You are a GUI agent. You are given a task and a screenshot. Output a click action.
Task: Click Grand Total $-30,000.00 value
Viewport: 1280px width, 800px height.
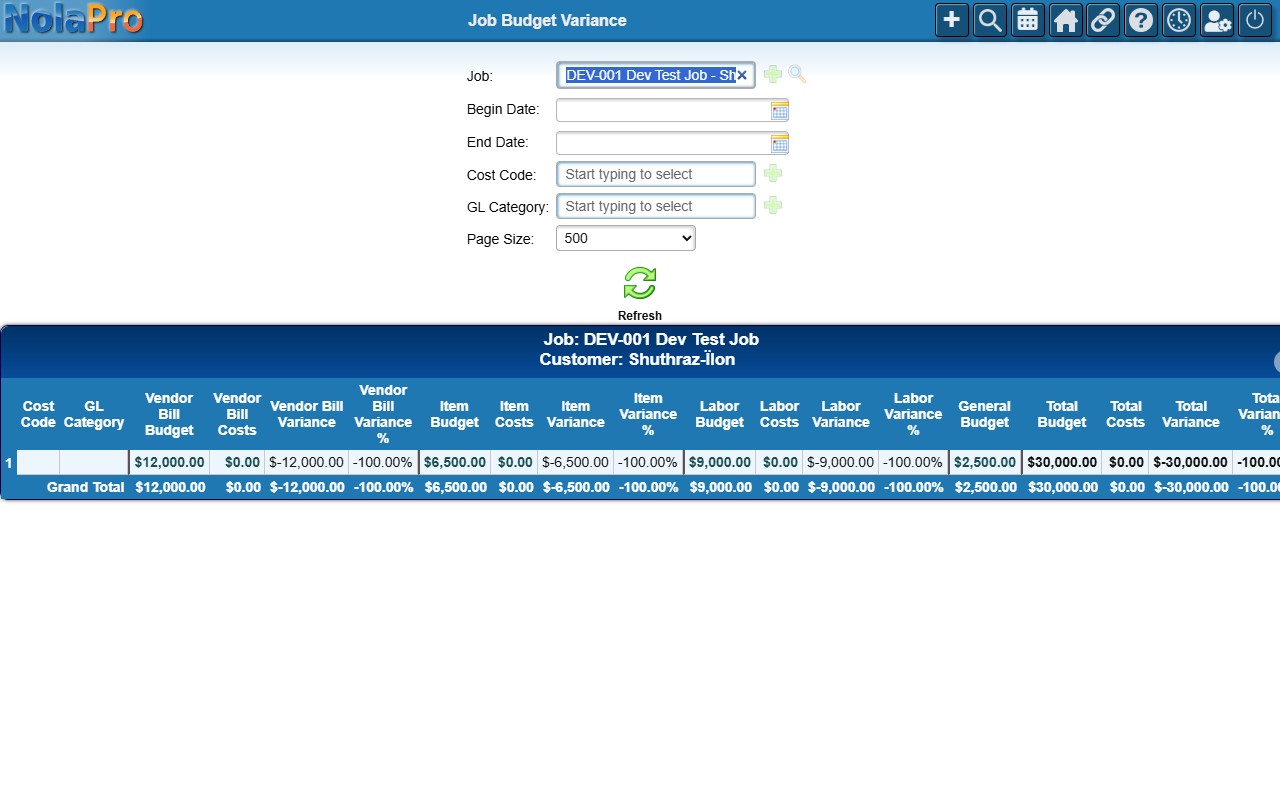1191,487
